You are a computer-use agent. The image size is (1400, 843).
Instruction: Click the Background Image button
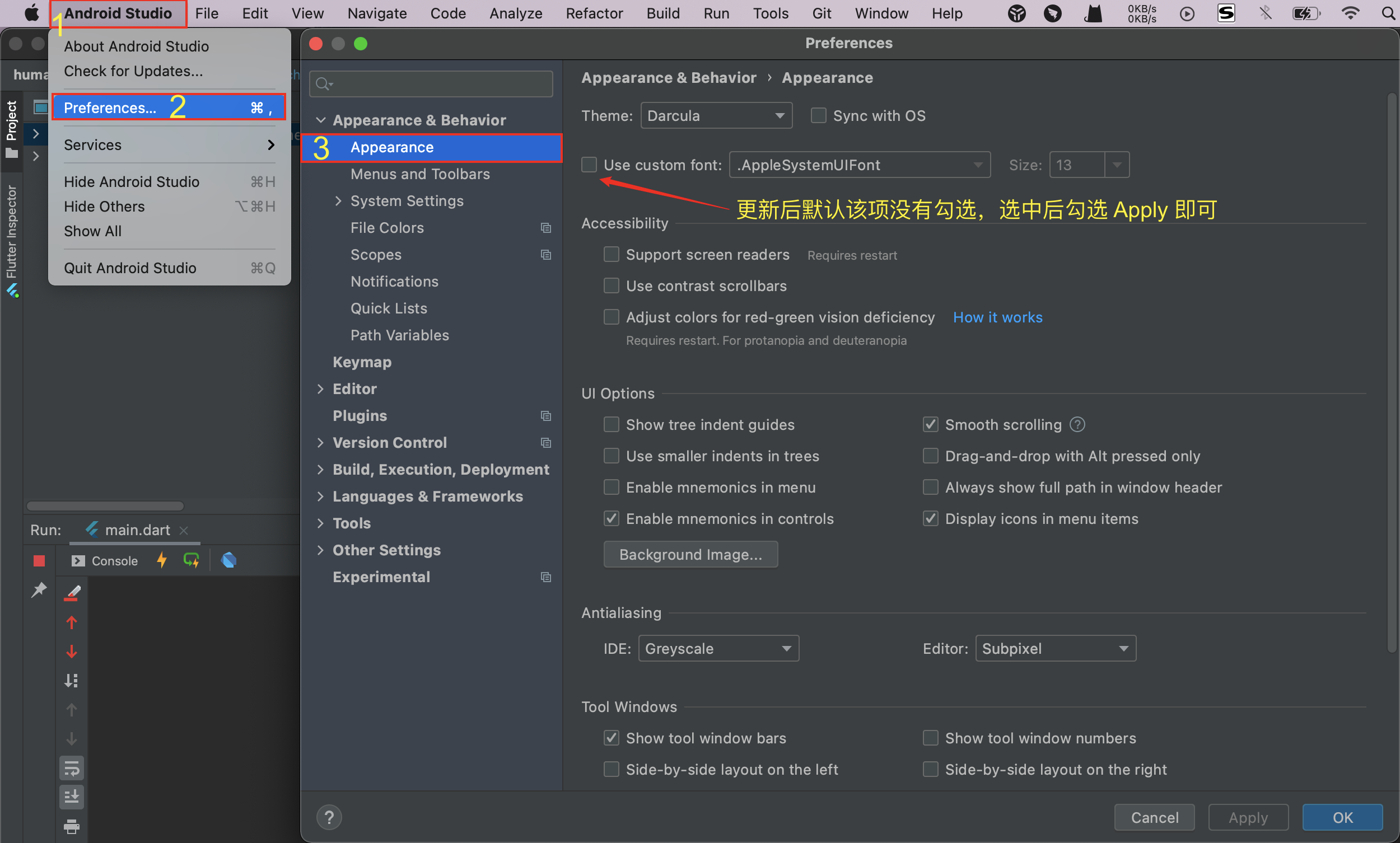pos(690,554)
